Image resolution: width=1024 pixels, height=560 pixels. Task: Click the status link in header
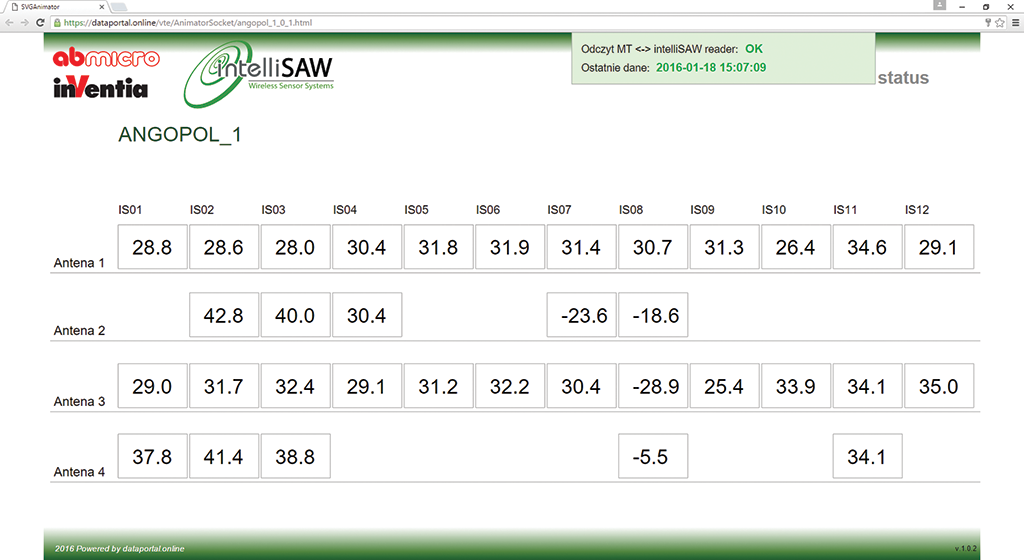tap(902, 78)
